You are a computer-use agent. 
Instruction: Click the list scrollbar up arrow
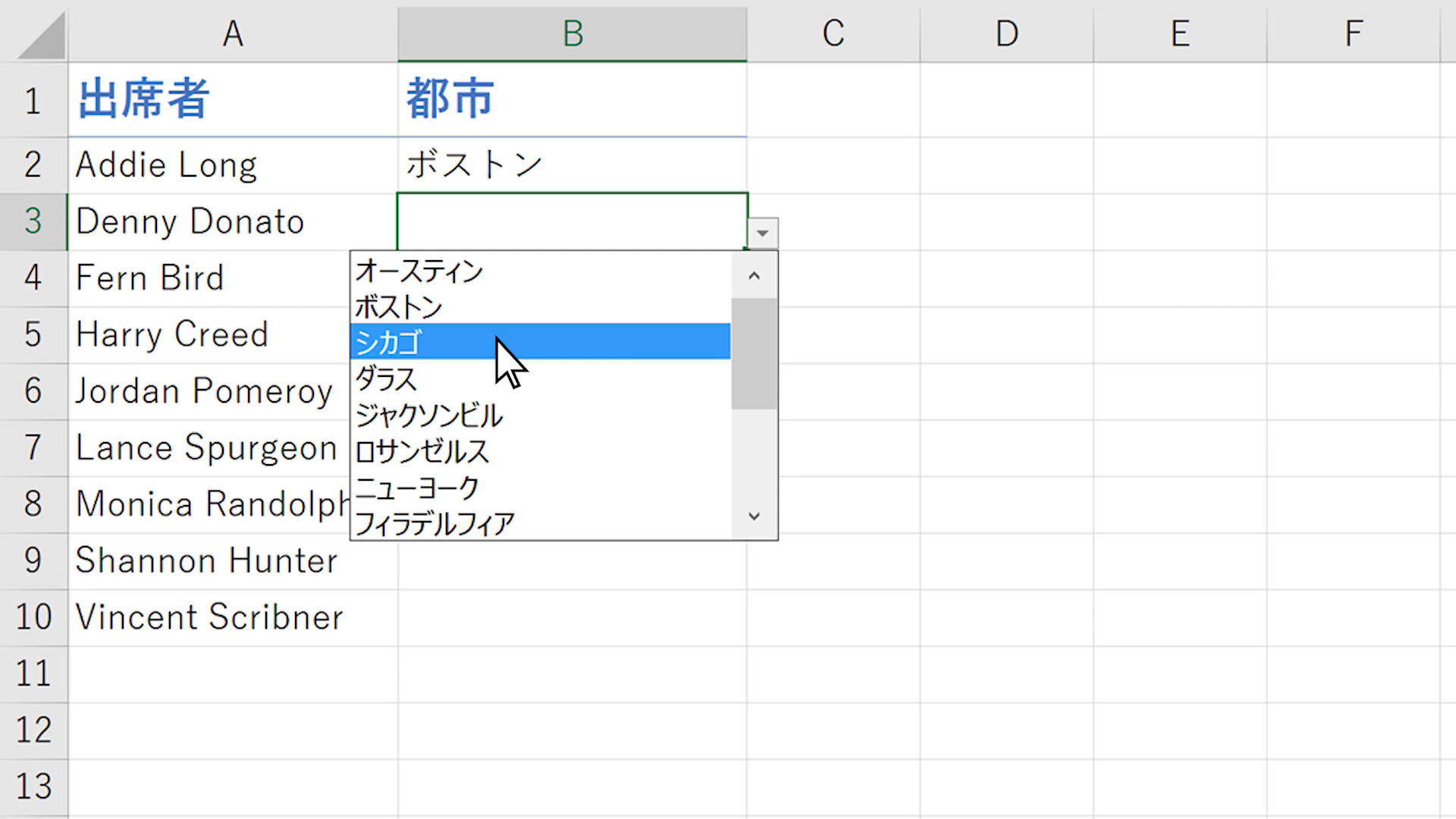(754, 276)
